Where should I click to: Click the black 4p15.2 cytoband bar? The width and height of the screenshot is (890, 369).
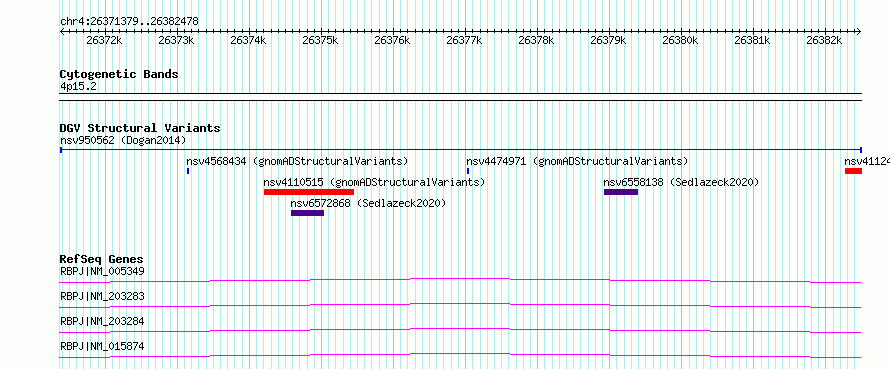pyautogui.click(x=460, y=97)
